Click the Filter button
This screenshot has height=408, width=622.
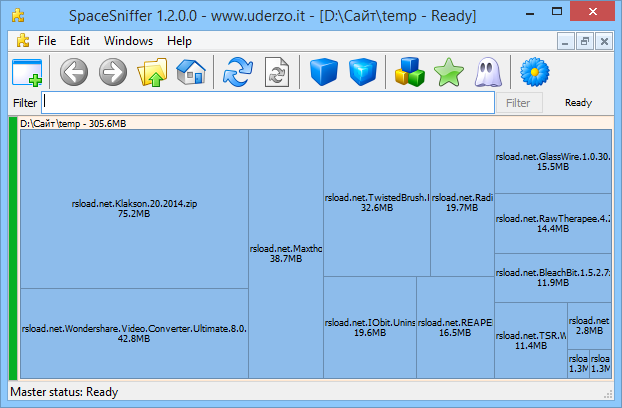click(519, 103)
